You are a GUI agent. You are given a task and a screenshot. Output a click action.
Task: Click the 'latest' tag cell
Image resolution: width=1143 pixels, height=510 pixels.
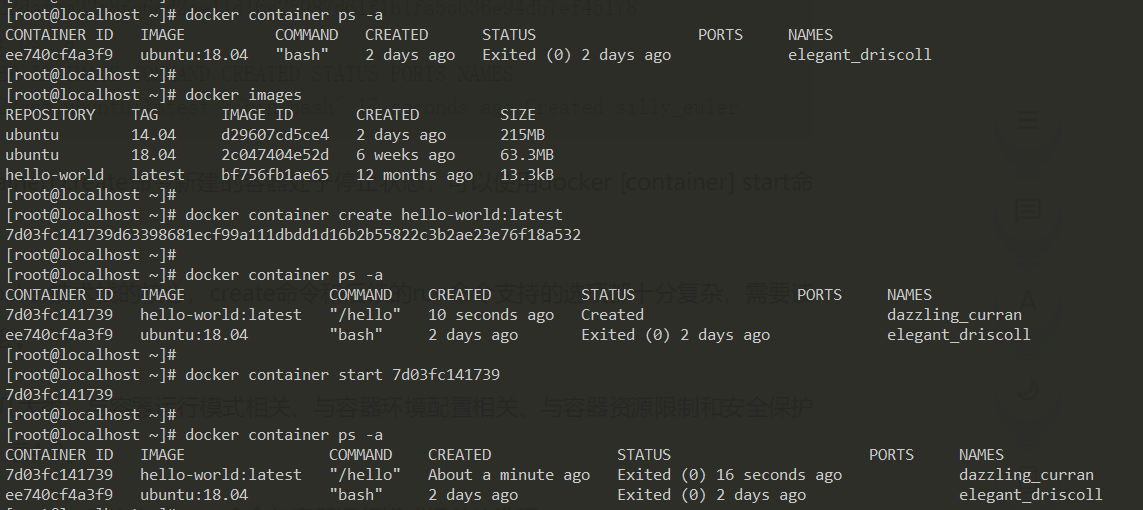click(x=158, y=175)
